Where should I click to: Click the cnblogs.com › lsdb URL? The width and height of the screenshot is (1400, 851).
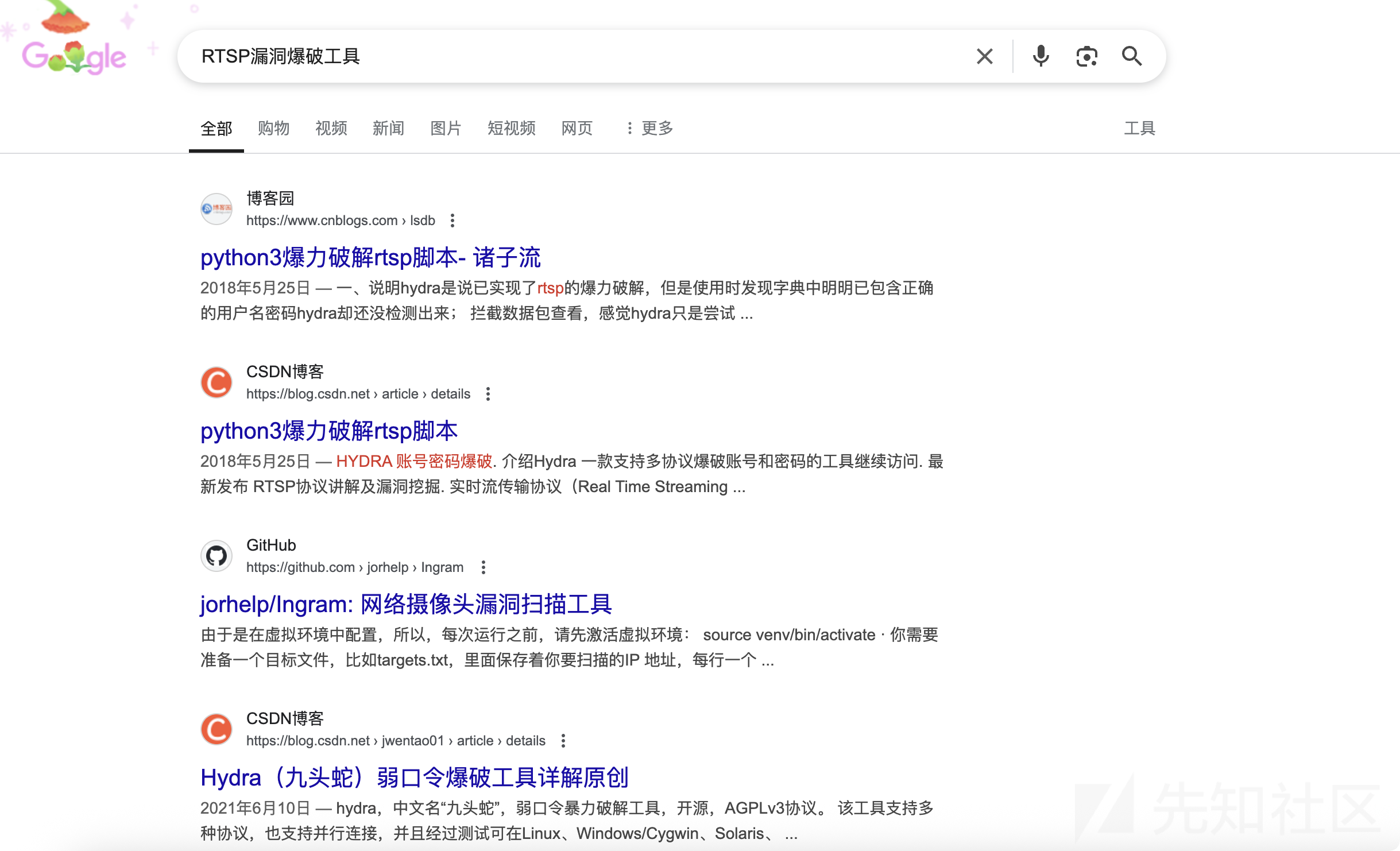point(341,221)
